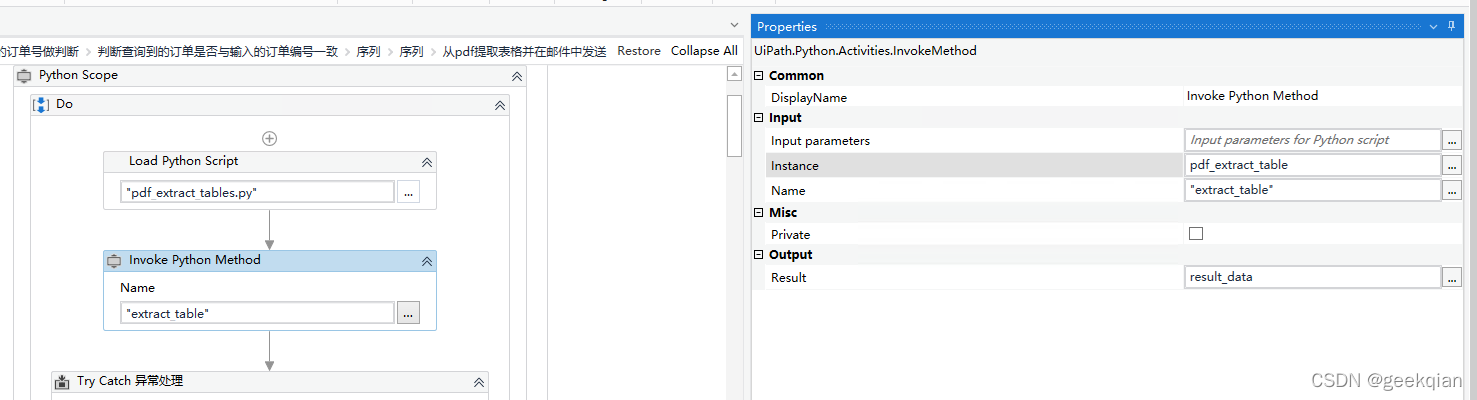
Task: Edit the "pdf extract tables.py" file path field
Action: [258, 193]
